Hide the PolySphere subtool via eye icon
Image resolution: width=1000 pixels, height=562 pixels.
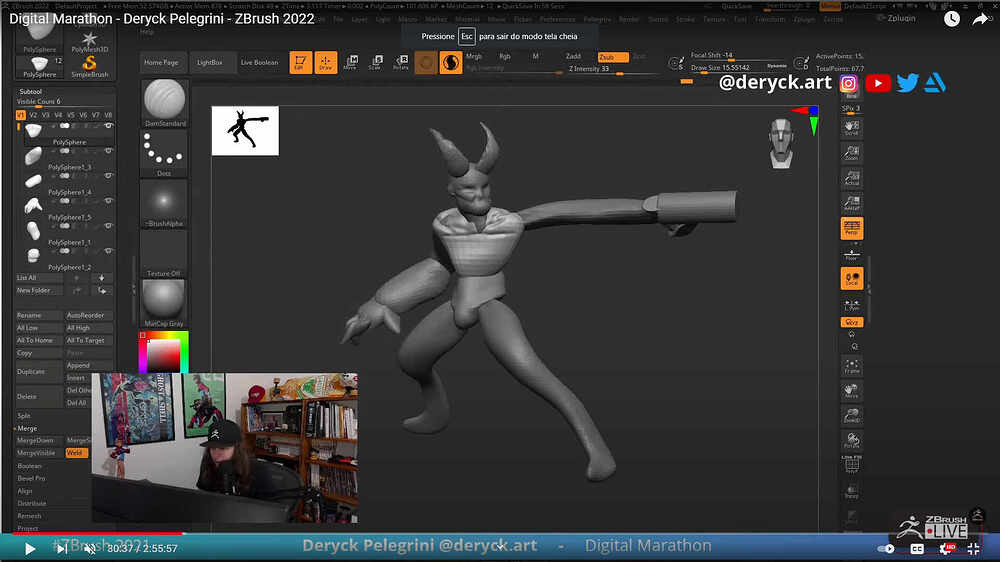click(x=108, y=126)
